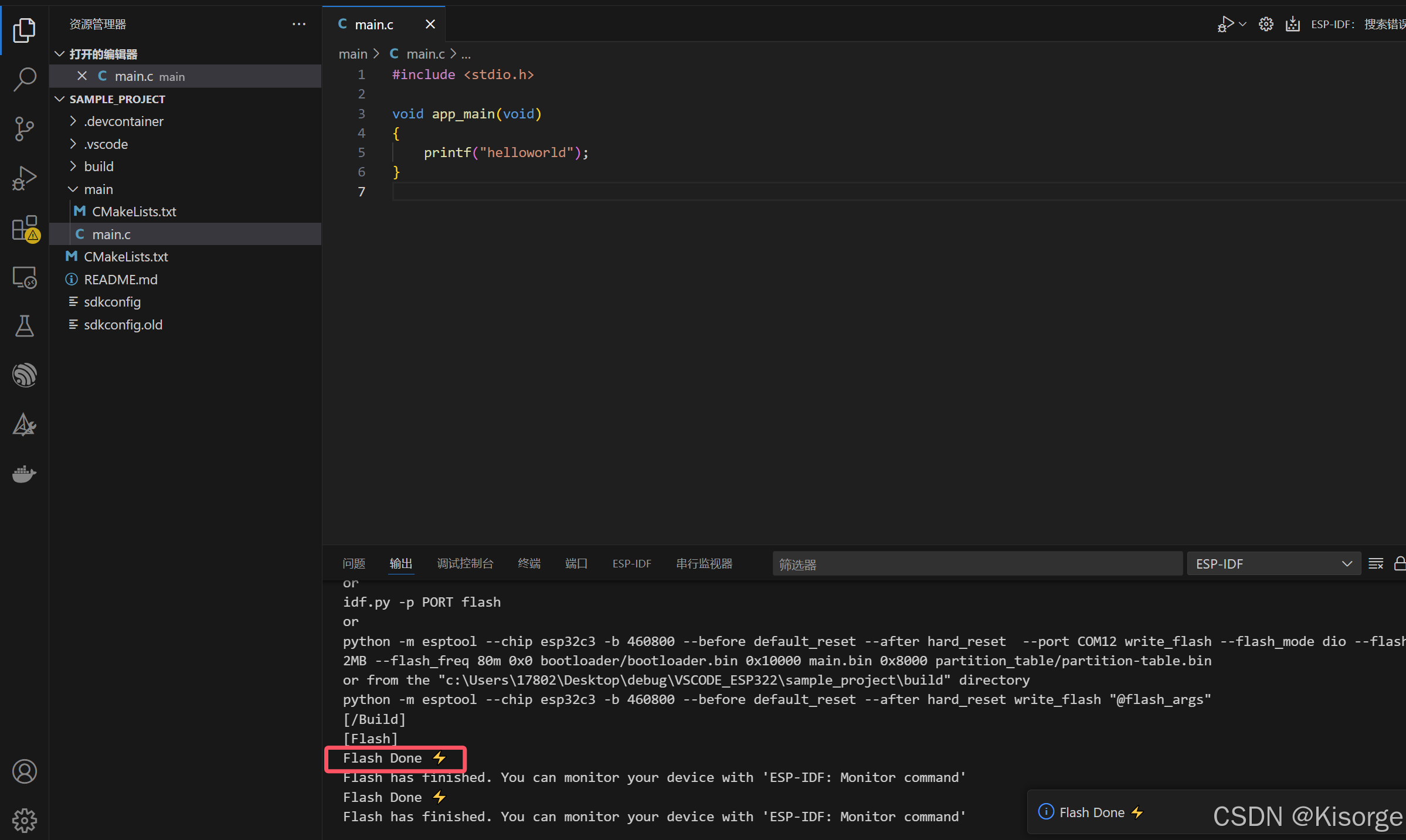The width and height of the screenshot is (1406, 840).
Task: Click the ESP-IDF search errors toolbar label
Action: (x=1358, y=24)
